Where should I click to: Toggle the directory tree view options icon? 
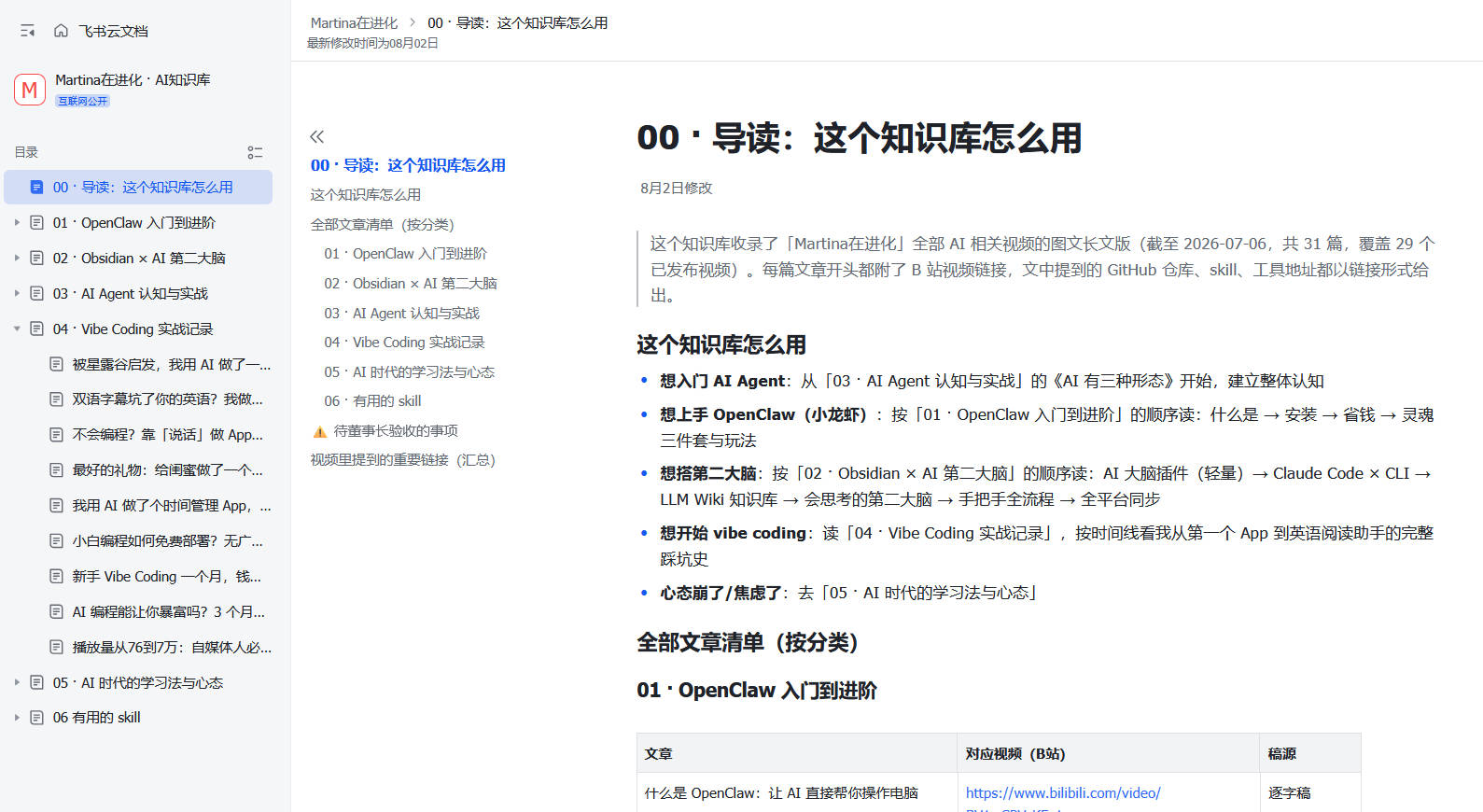point(255,152)
